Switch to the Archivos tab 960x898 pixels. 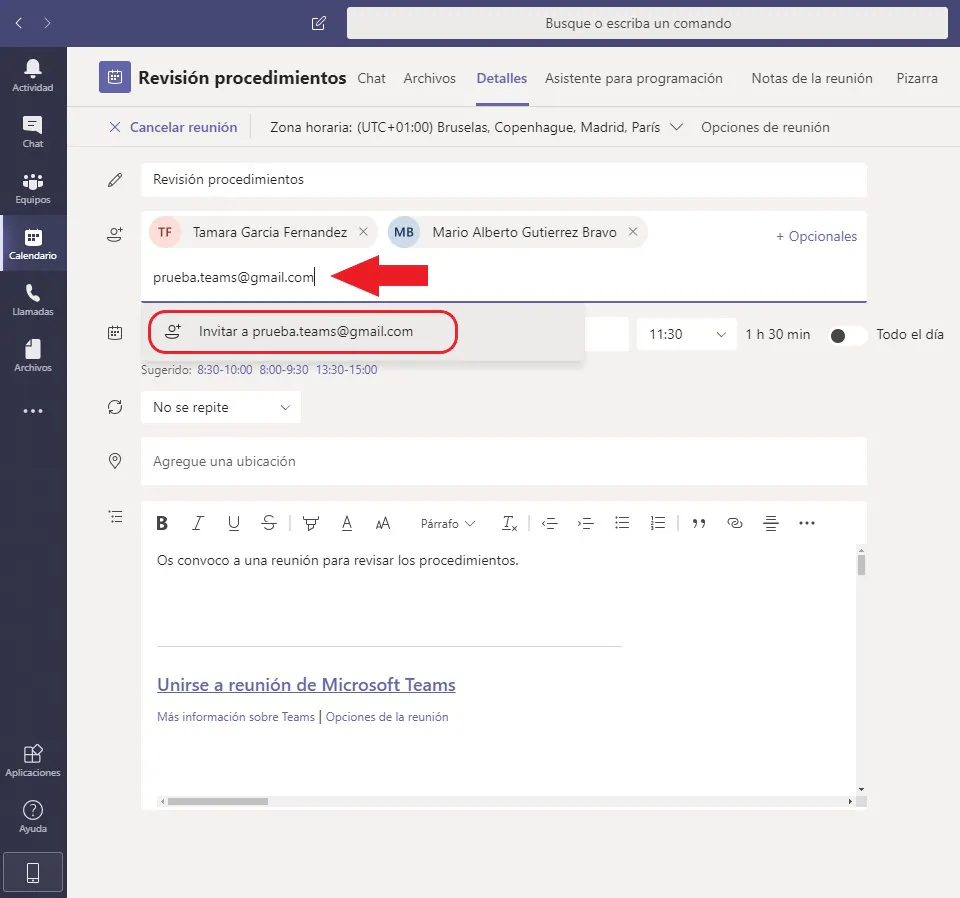pyautogui.click(x=429, y=78)
